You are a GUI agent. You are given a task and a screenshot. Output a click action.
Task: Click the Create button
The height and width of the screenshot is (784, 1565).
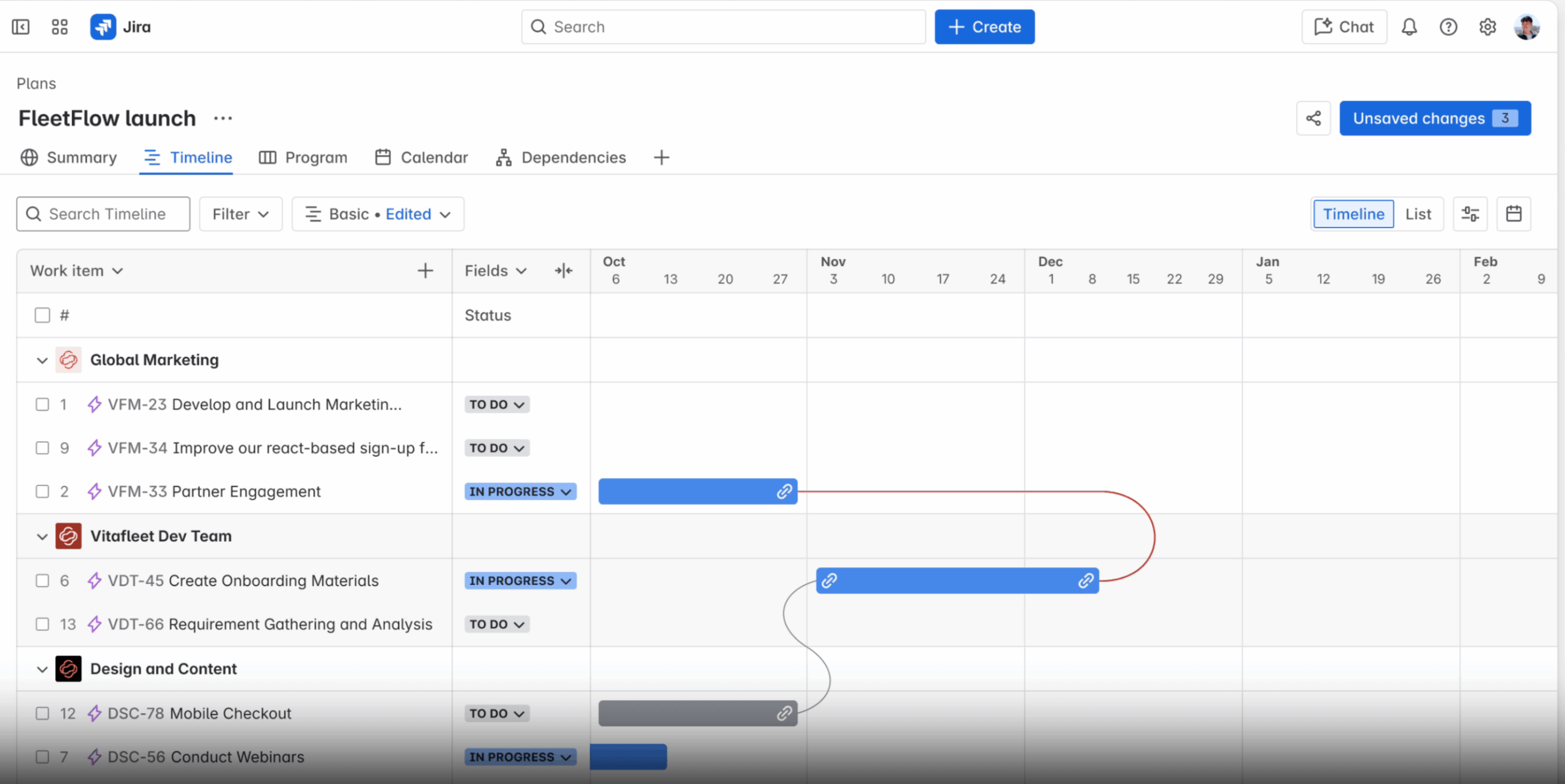[x=984, y=27]
